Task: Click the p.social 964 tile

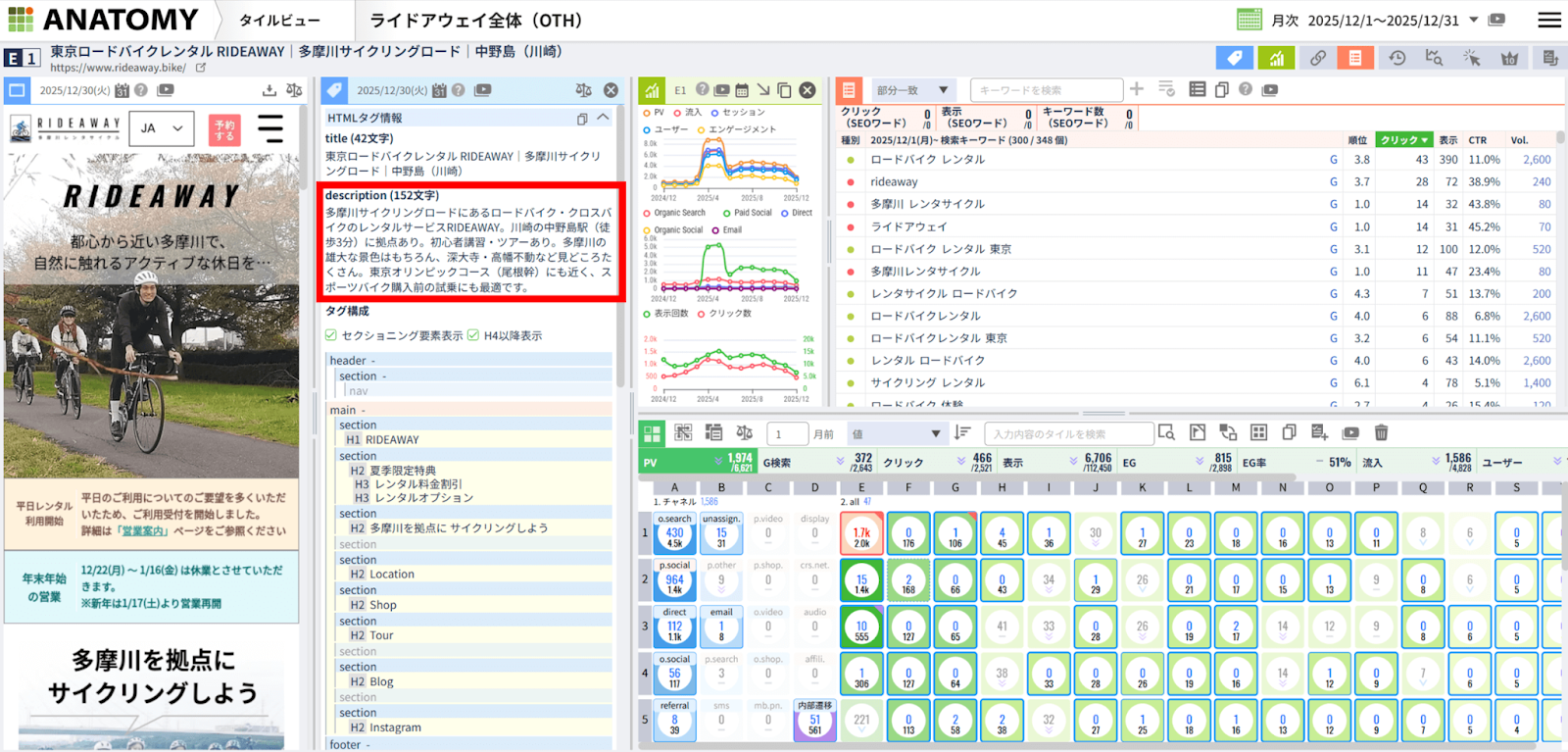Action: [674, 579]
